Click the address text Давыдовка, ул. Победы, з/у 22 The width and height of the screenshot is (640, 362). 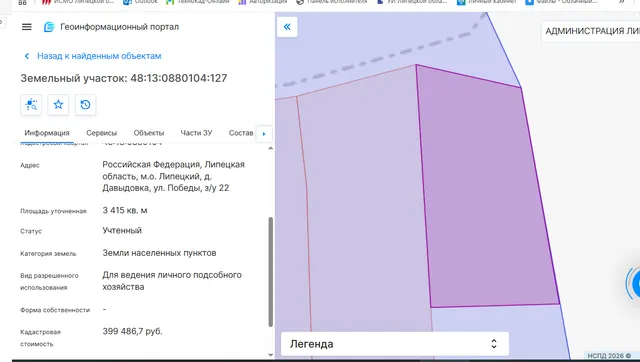166,188
